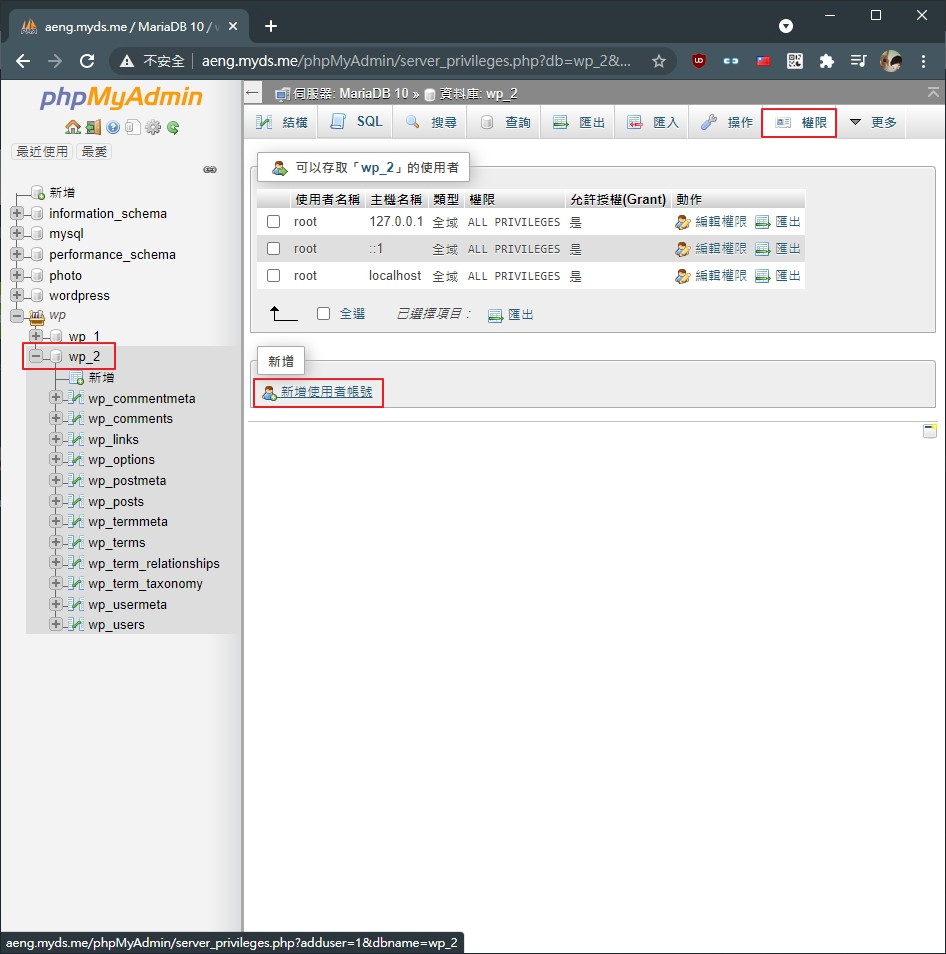
Task: Click the 伺服器: MariaDB 10 breadcrumb
Action: pyautogui.click(x=350, y=94)
